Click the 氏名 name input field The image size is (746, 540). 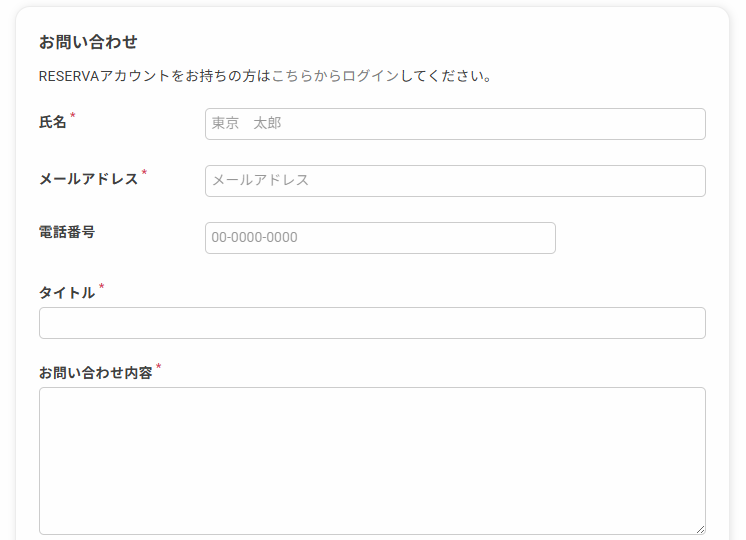point(455,124)
